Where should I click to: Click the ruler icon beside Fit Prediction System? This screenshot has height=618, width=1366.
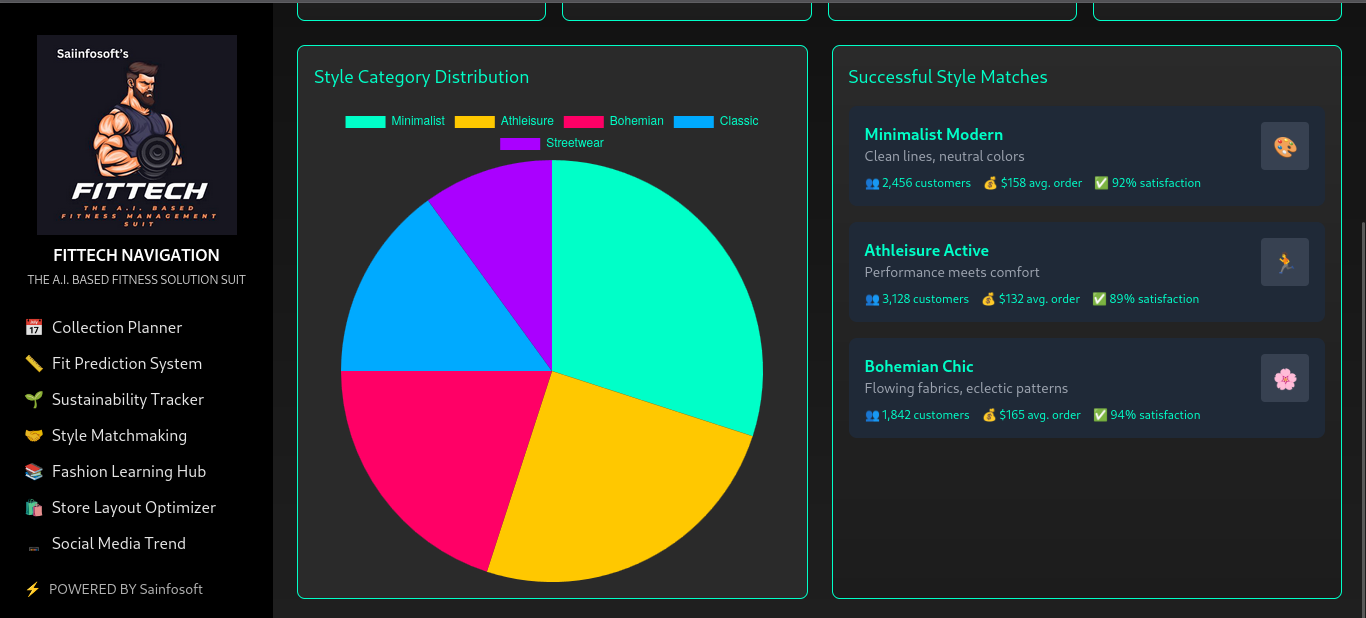pos(34,364)
